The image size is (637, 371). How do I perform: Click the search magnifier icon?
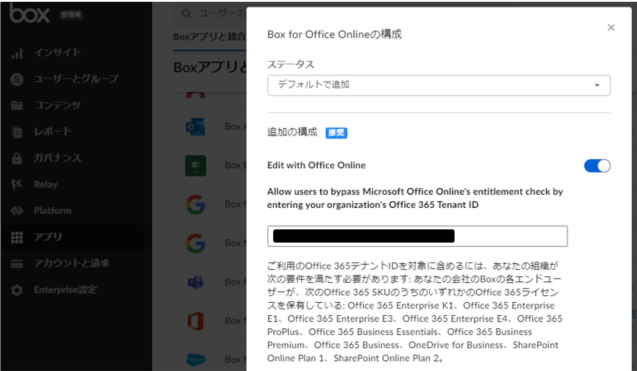pos(186,14)
